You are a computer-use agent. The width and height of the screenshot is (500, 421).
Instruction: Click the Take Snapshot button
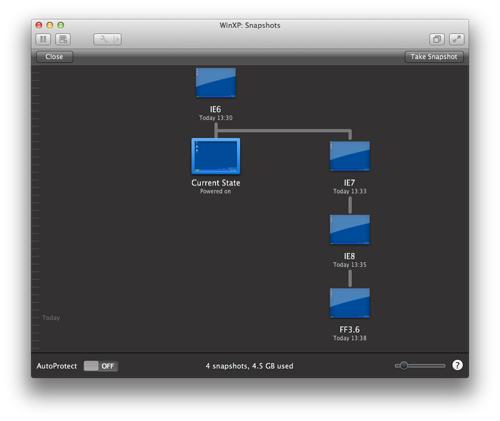click(434, 57)
